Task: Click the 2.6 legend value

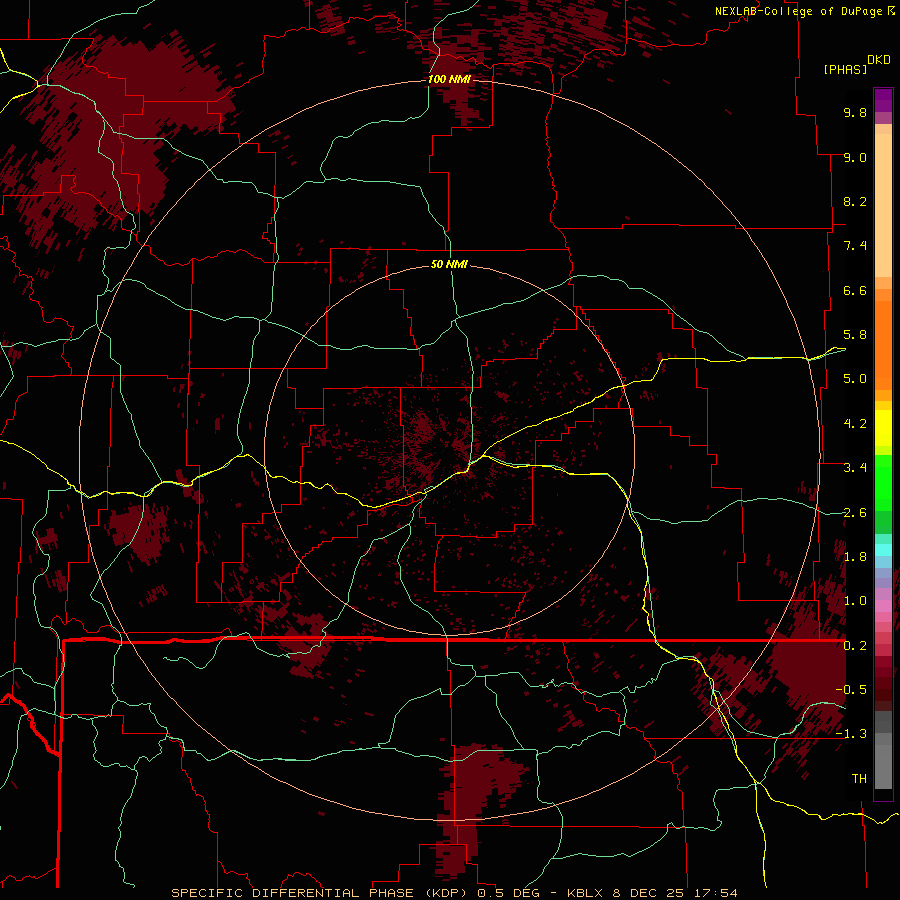Action: [x=855, y=513]
